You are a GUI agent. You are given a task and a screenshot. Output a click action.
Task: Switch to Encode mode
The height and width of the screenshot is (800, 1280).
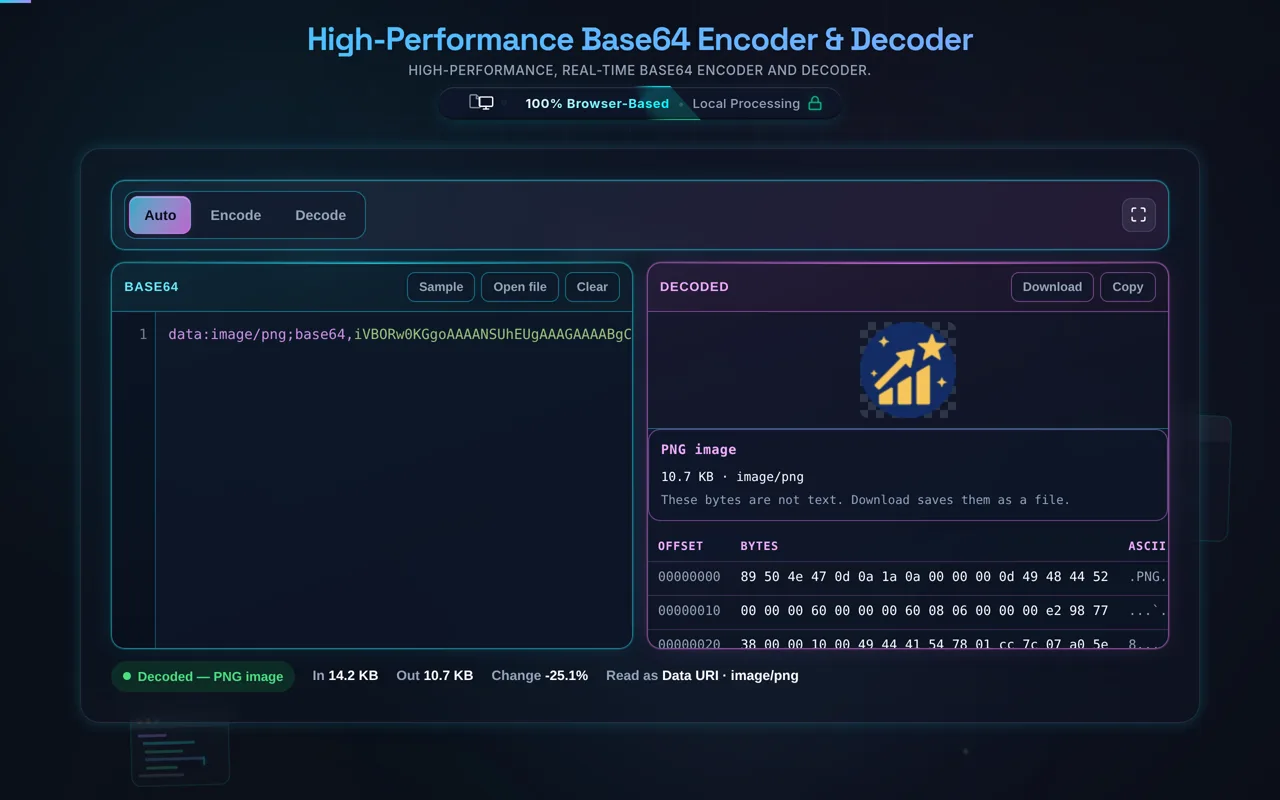point(236,215)
